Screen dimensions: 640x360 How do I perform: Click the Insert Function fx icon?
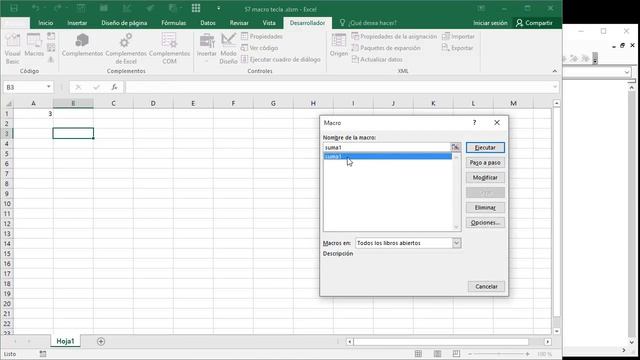click(x=114, y=87)
